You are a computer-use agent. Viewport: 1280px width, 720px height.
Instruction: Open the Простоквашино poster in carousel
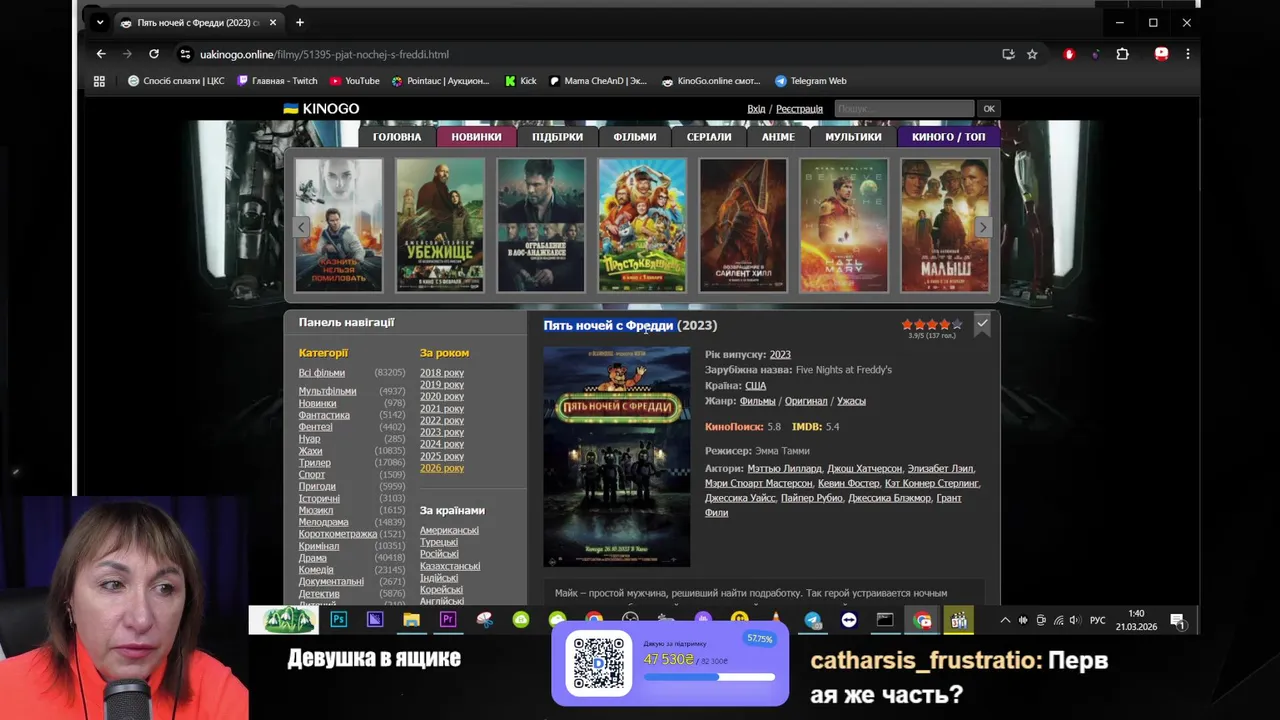(642, 225)
